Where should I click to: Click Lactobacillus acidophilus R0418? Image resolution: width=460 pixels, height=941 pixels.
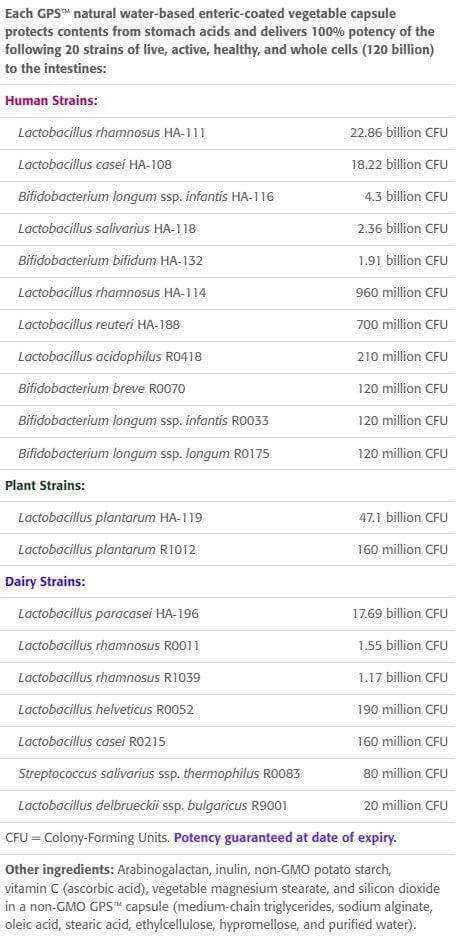pyautogui.click(x=110, y=357)
